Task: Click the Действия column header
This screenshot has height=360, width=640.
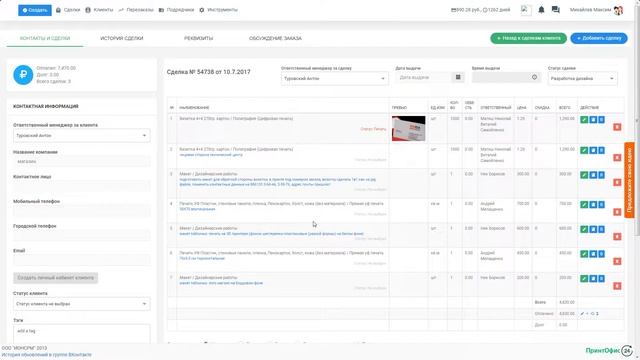Action: 589,107
